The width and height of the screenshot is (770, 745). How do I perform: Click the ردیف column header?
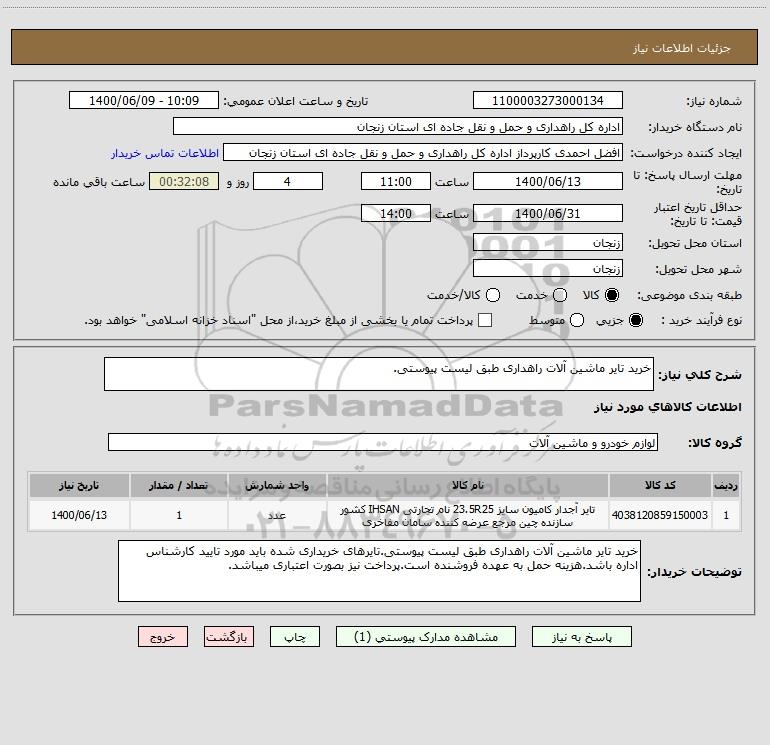coord(726,485)
